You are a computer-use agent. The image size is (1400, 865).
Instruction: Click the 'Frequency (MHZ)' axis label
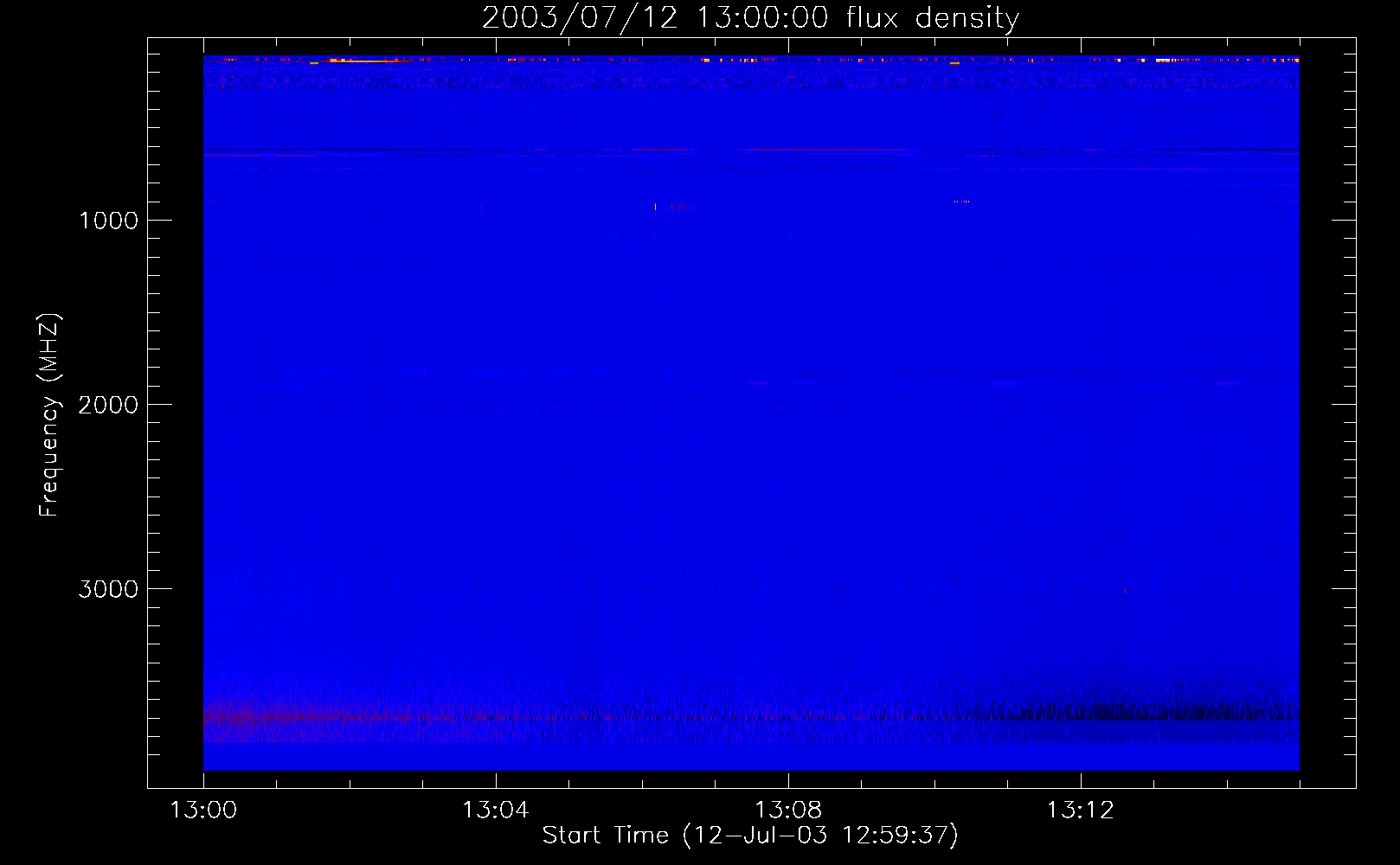tap(49, 415)
